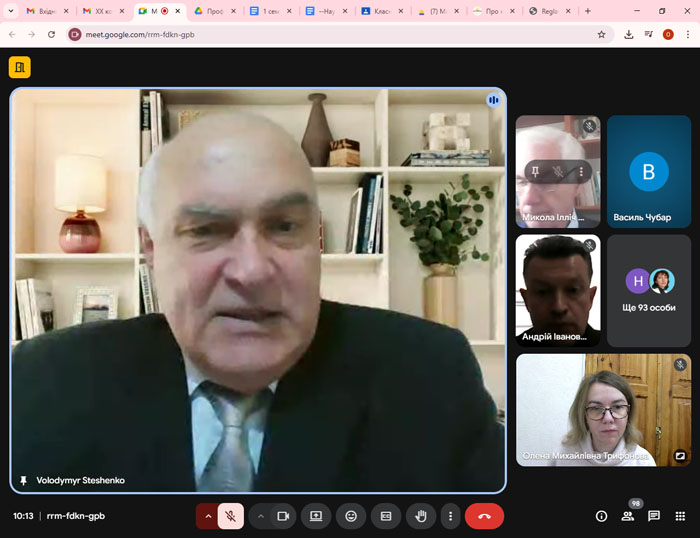Open the 'Ще 93 особи' participants tile
Screen dimensions: 700x538
pos(649,291)
